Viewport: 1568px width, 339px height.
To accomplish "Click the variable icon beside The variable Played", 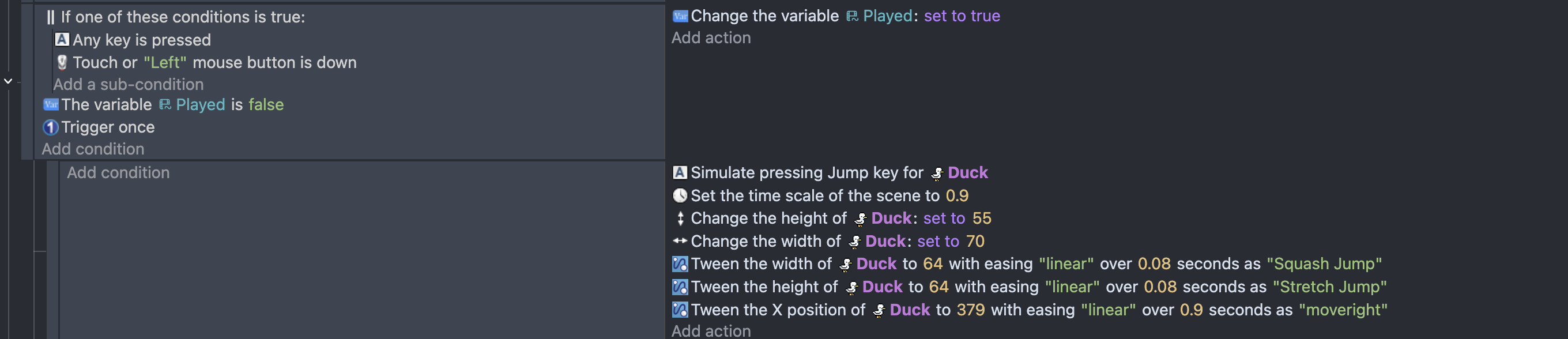I will tap(51, 105).
